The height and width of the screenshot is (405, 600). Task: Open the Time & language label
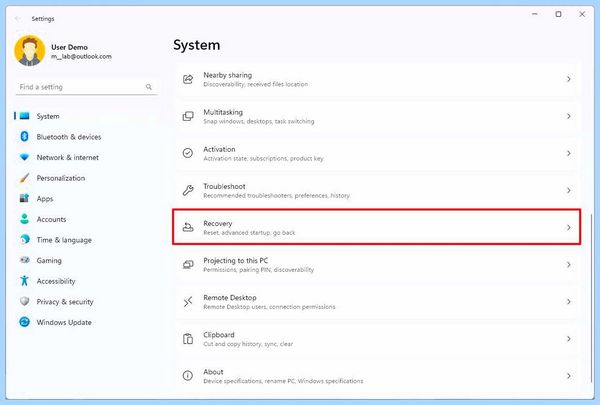coord(64,240)
